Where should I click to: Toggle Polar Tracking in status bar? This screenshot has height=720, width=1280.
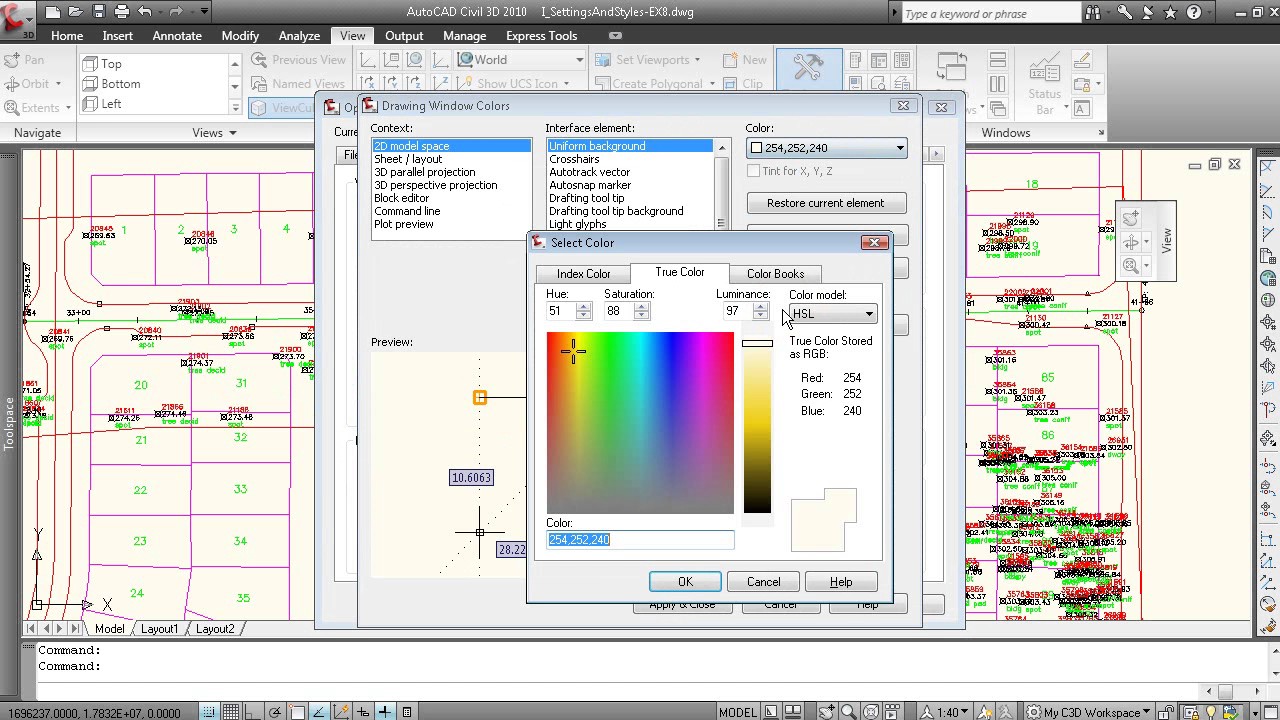click(275, 712)
